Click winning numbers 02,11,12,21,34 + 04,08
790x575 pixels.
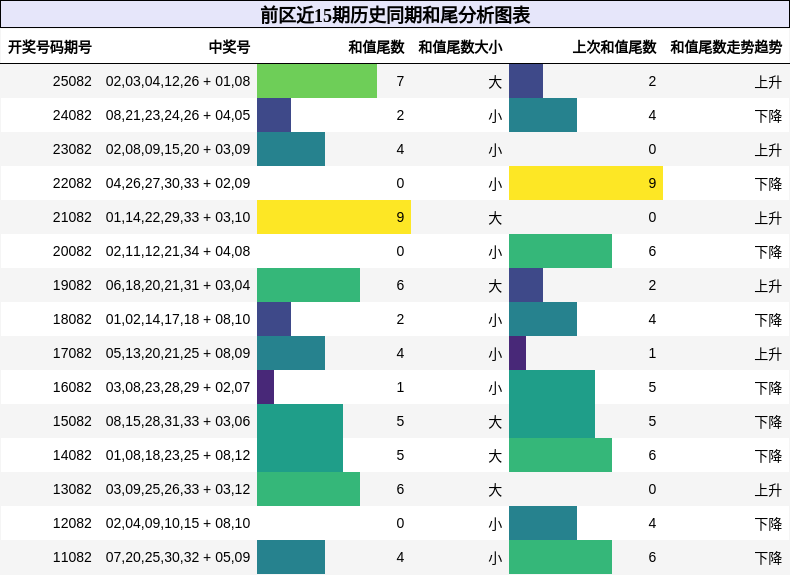178,251
